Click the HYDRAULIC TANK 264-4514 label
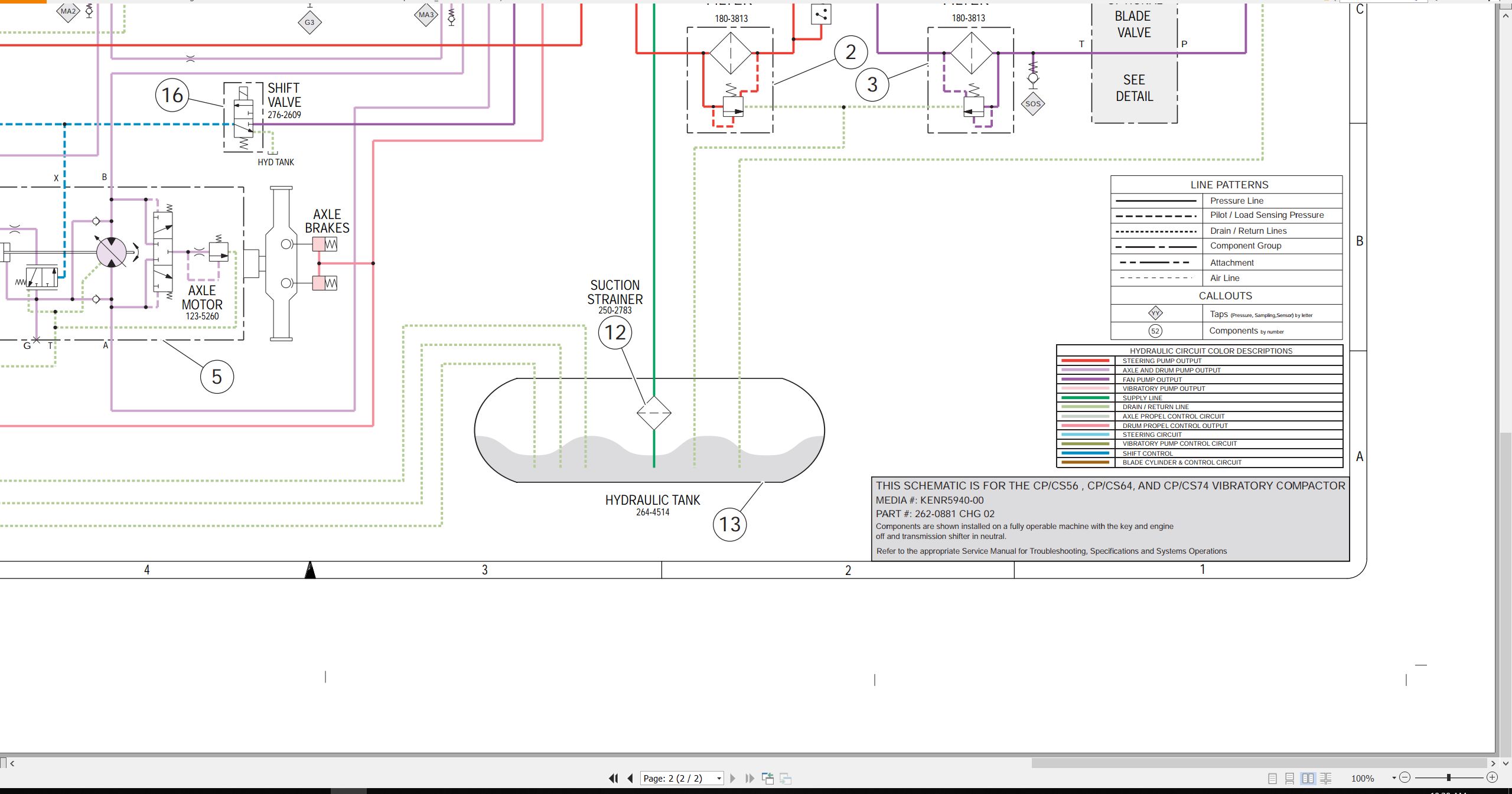1512x794 pixels. pos(653,505)
